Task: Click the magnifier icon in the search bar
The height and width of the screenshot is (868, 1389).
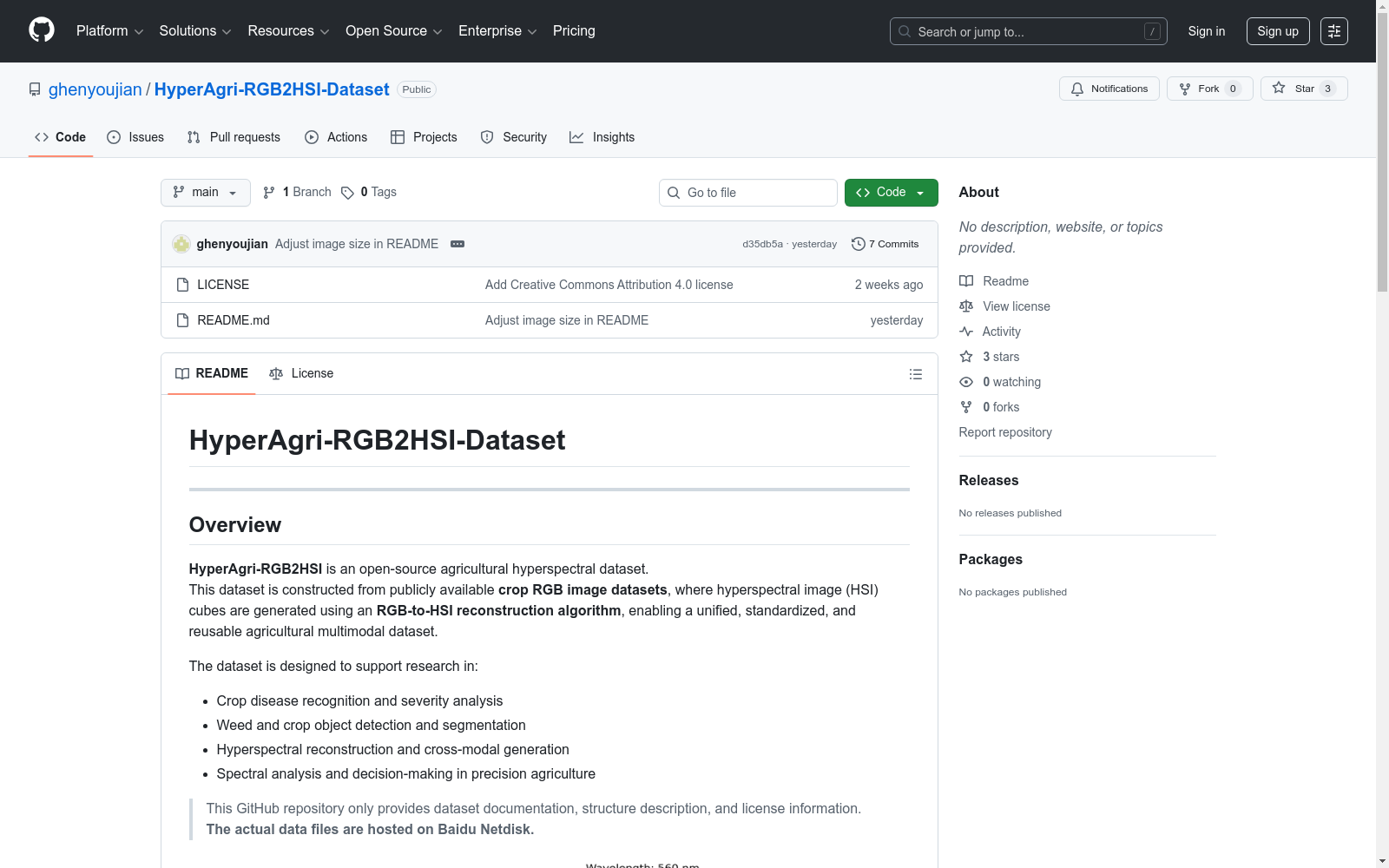Action: [x=905, y=31]
